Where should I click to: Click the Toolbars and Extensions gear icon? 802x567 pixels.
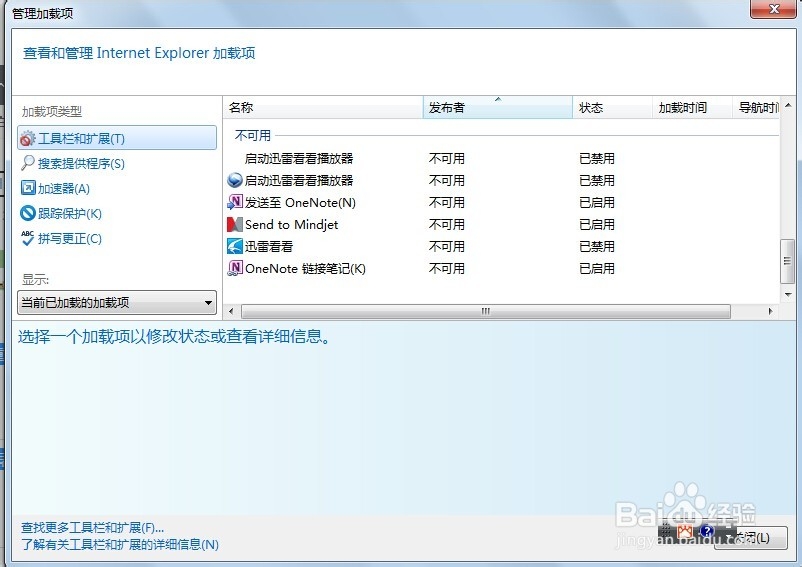28,138
